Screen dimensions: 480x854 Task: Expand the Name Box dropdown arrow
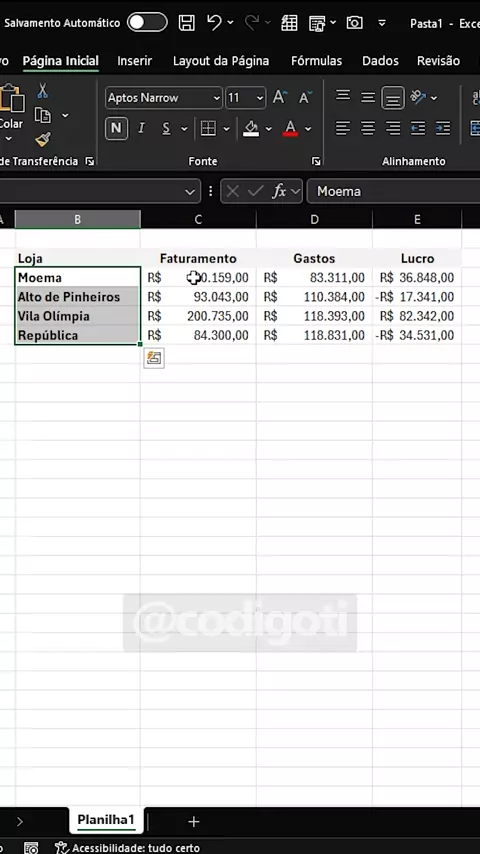(x=190, y=192)
